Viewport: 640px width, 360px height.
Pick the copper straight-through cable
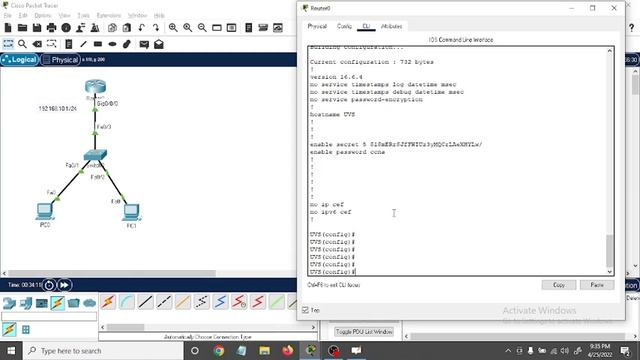pos(145,302)
